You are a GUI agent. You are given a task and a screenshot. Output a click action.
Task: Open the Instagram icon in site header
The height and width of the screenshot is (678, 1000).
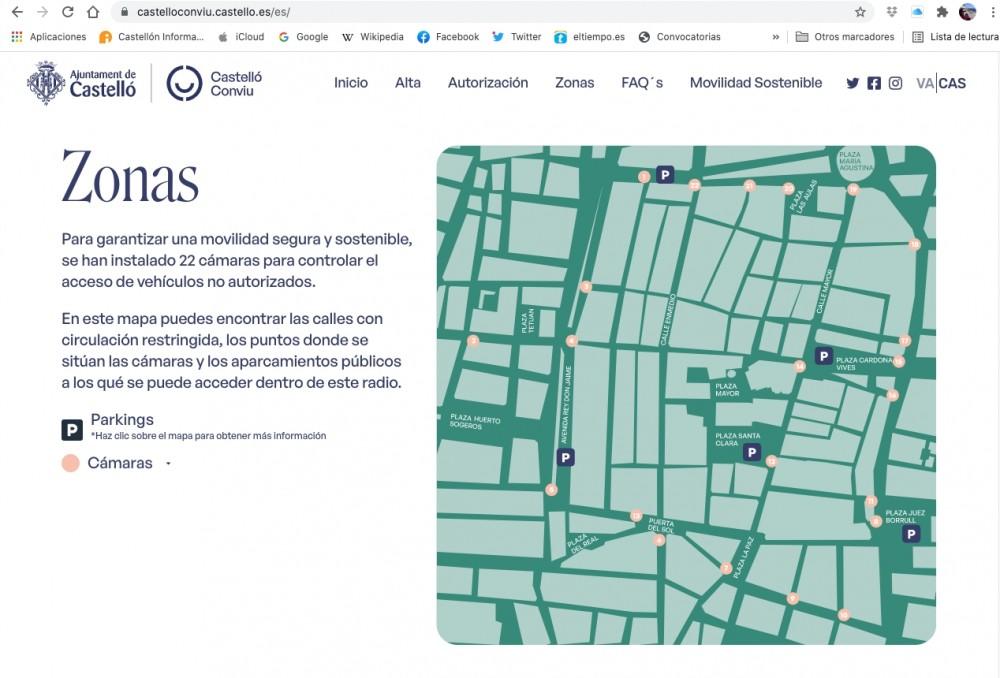pyautogui.click(x=895, y=83)
